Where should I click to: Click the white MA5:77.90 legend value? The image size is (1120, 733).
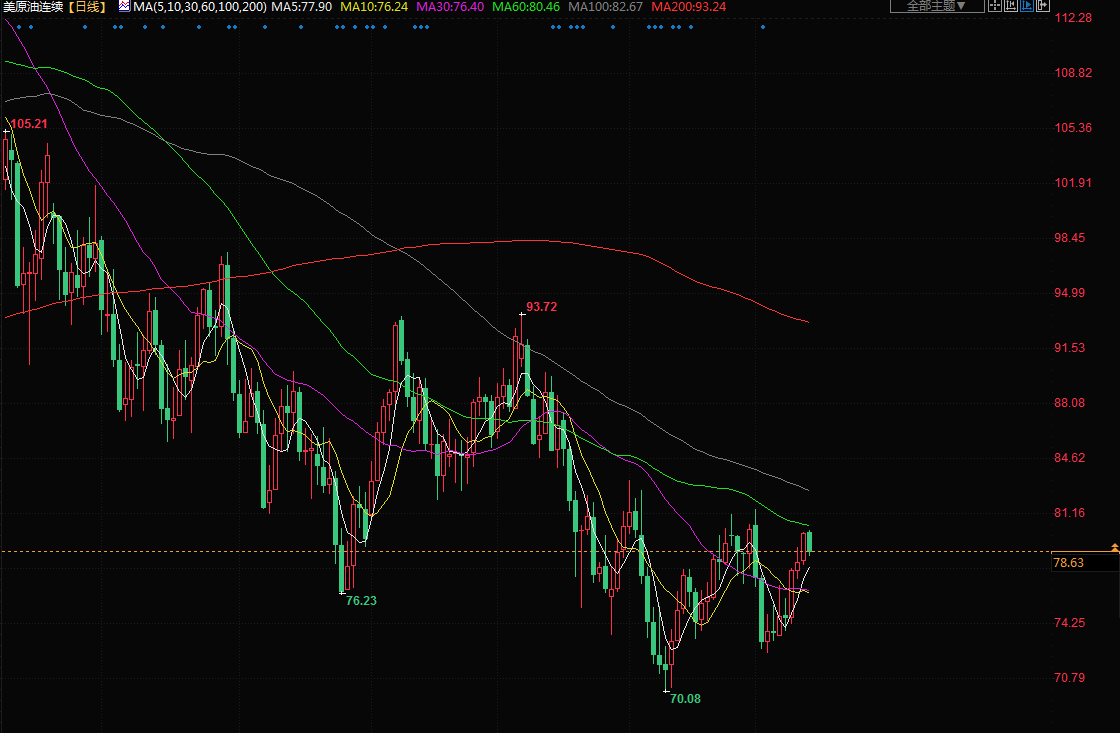(x=303, y=7)
